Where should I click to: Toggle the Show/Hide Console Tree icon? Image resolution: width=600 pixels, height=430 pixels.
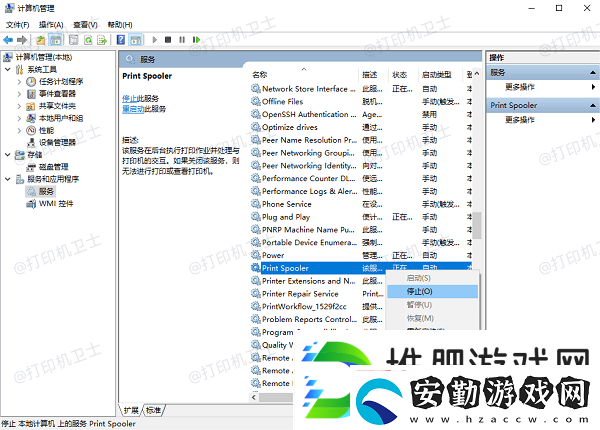(56, 39)
